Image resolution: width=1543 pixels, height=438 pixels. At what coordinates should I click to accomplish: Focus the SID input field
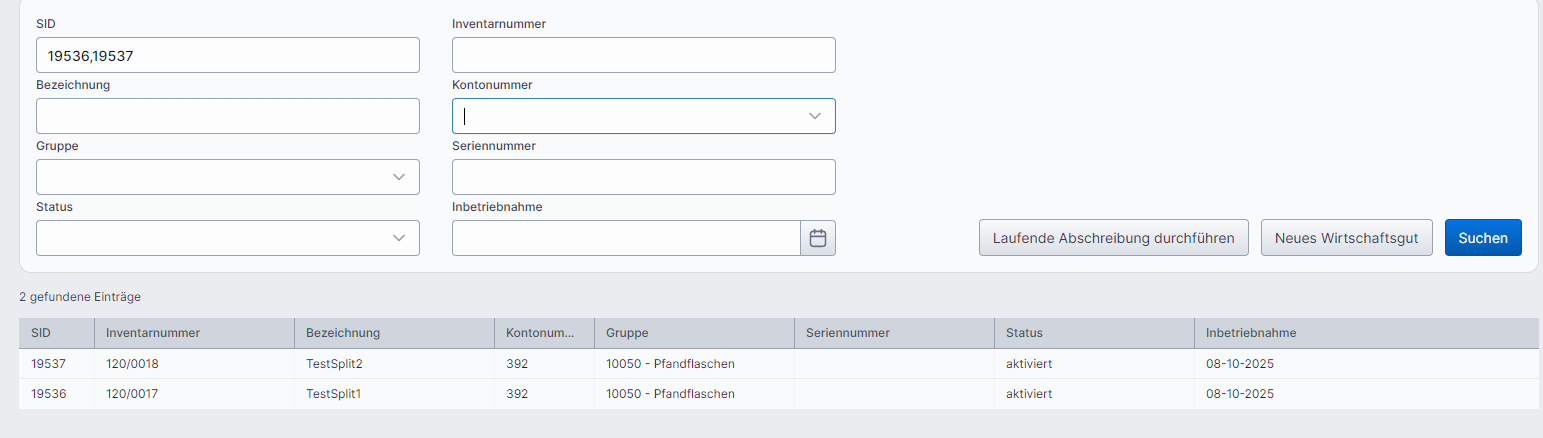pos(227,55)
